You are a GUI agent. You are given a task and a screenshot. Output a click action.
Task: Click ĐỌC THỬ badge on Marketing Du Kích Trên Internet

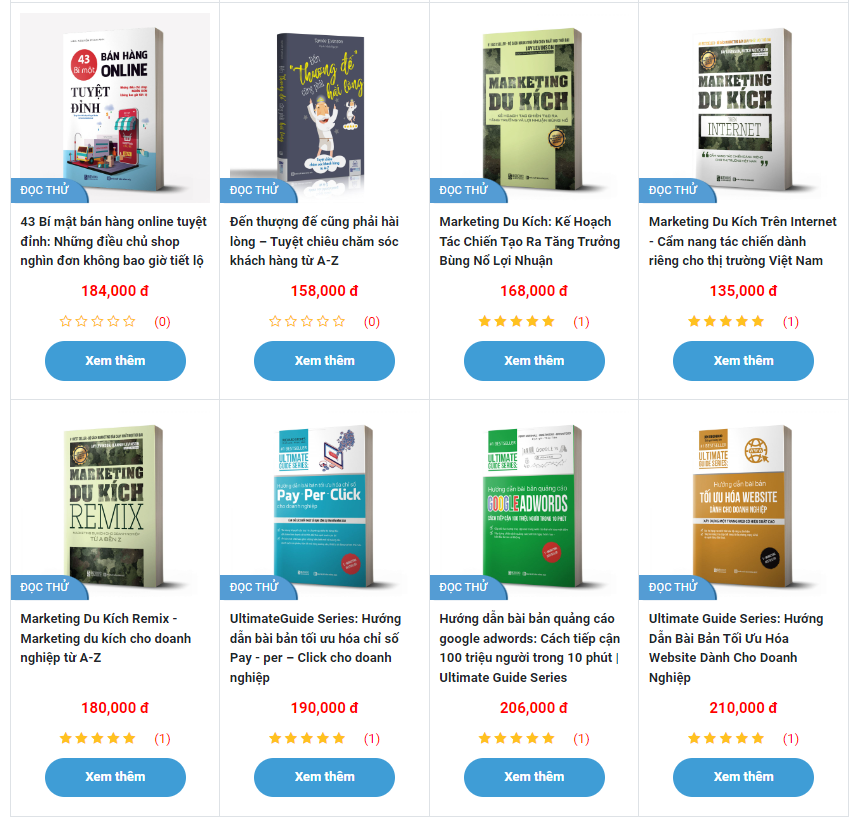[x=673, y=190]
